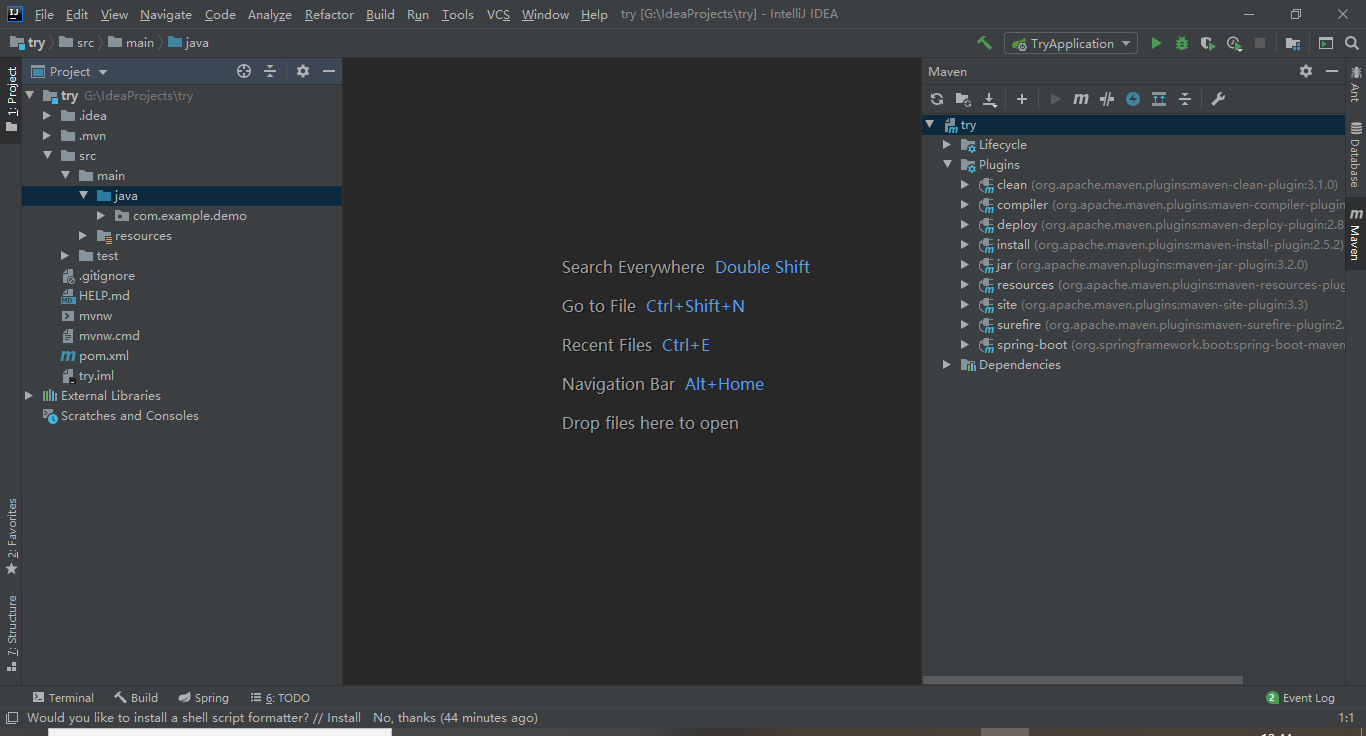
Task: Run TryApplication with the green play button
Action: pyautogui.click(x=1156, y=43)
